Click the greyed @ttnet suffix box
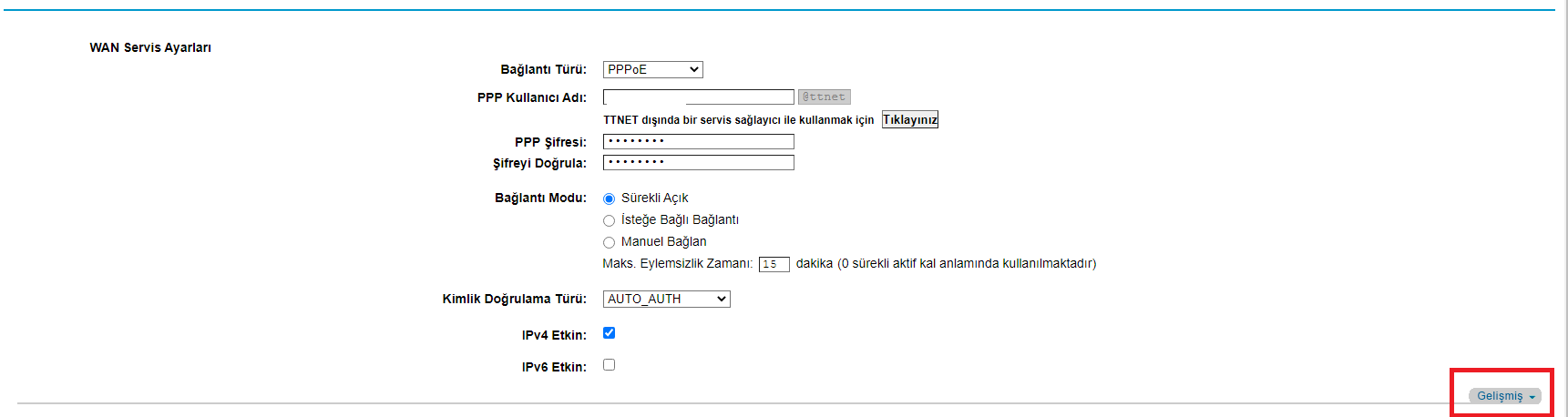 pos(824,97)
